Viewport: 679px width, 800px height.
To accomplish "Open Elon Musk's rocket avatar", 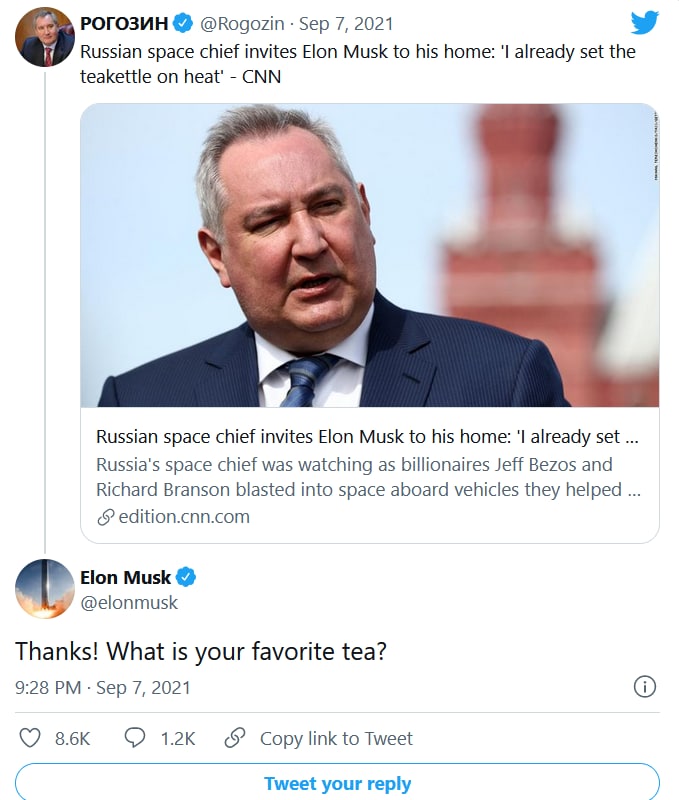I will click(x=45, y=589).
